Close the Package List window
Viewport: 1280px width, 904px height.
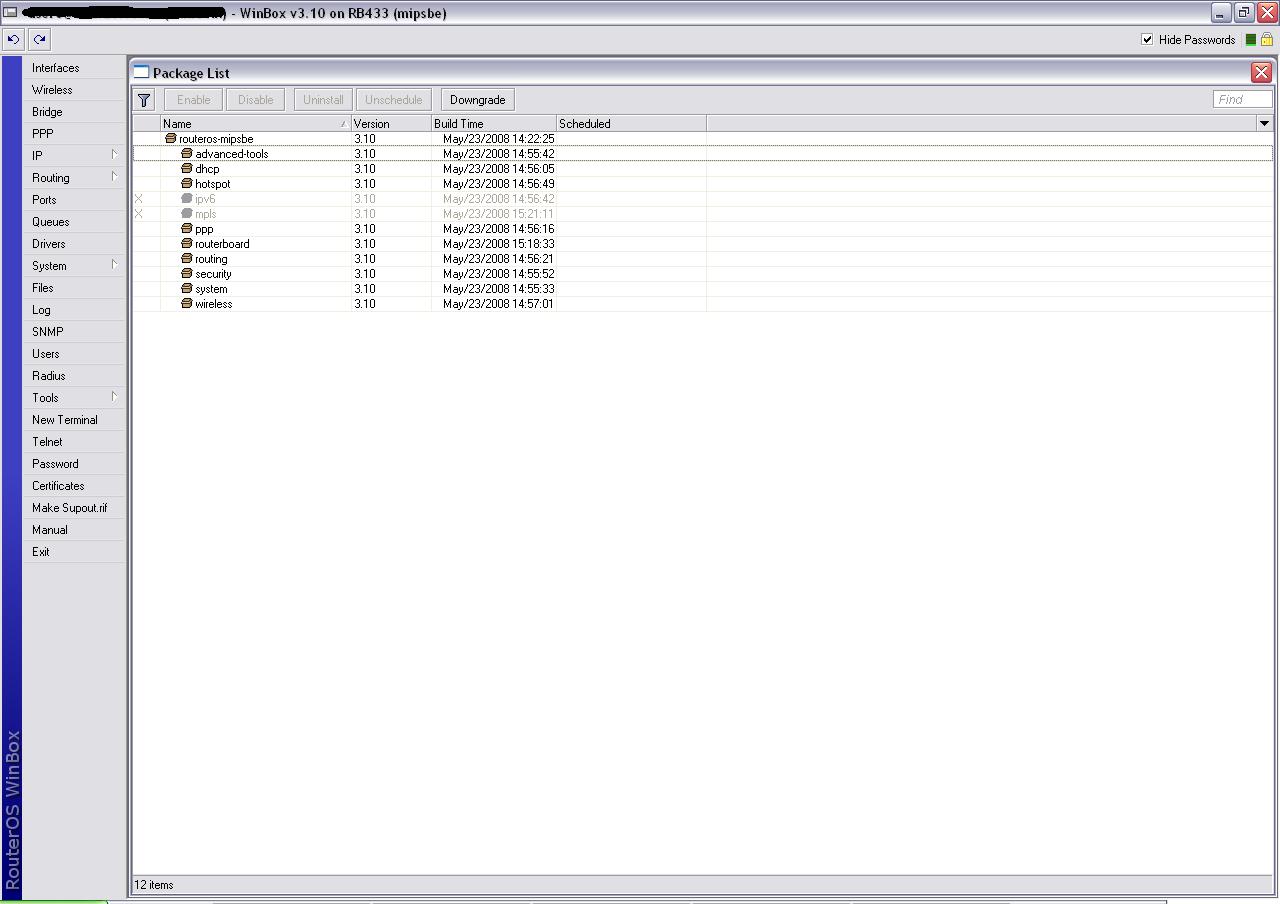[1261, 72]
